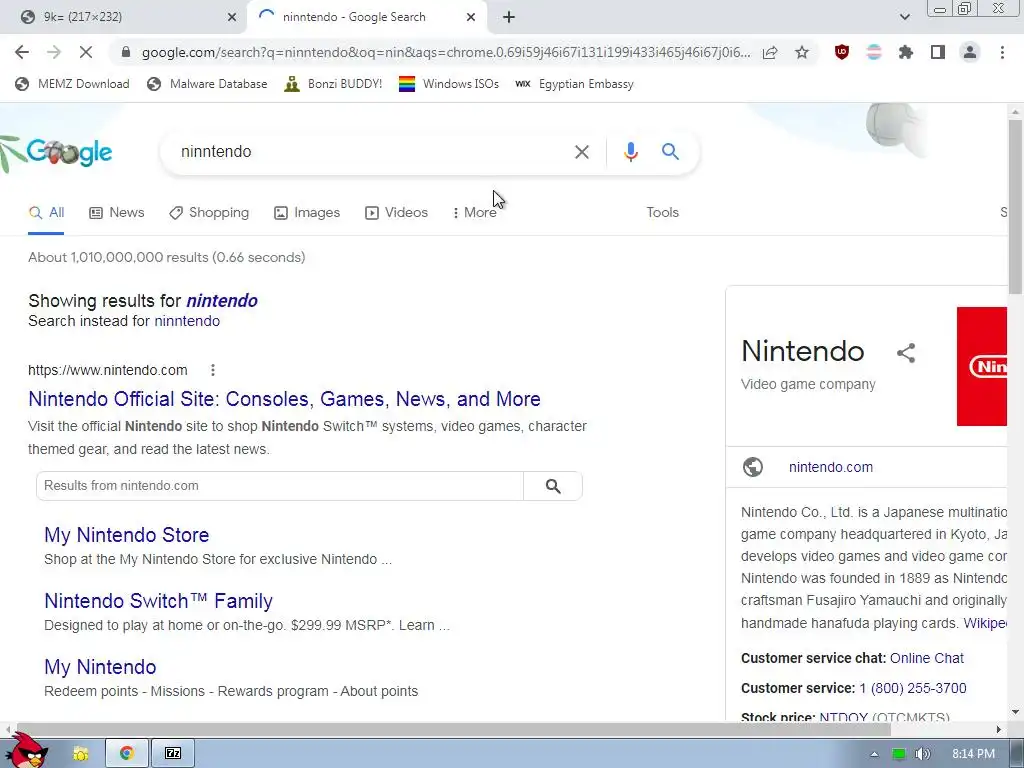Switch to the '9k= (217×232)' tab

click(x=124, y=17)
